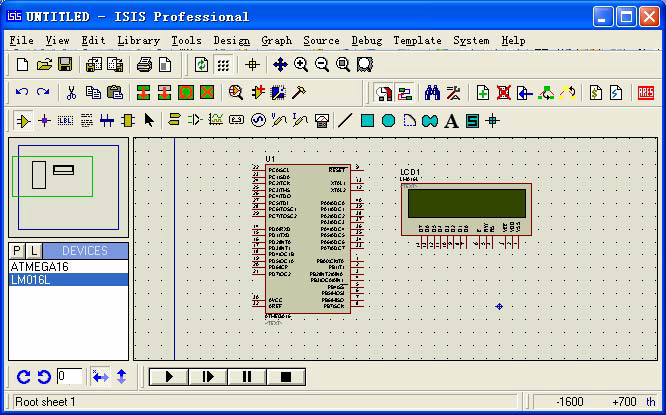Click the Print icon in toolbar
666x415 pixels.
click(144, 65)
